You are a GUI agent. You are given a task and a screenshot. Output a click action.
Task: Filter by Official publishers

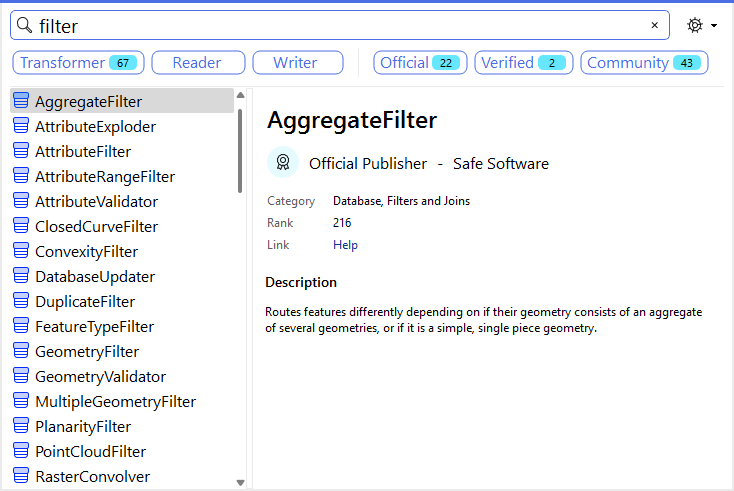(419, 63)
